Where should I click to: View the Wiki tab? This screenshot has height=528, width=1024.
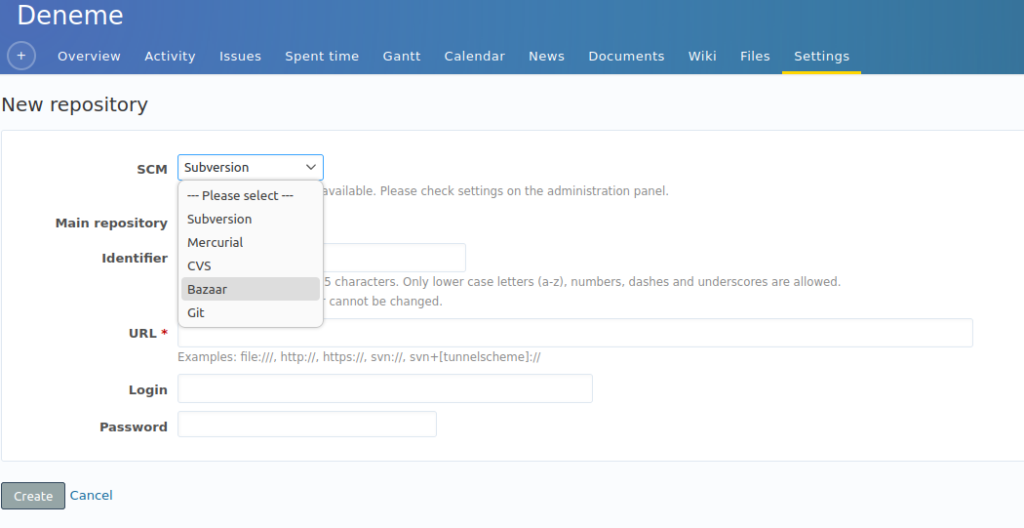coord(702,56)
